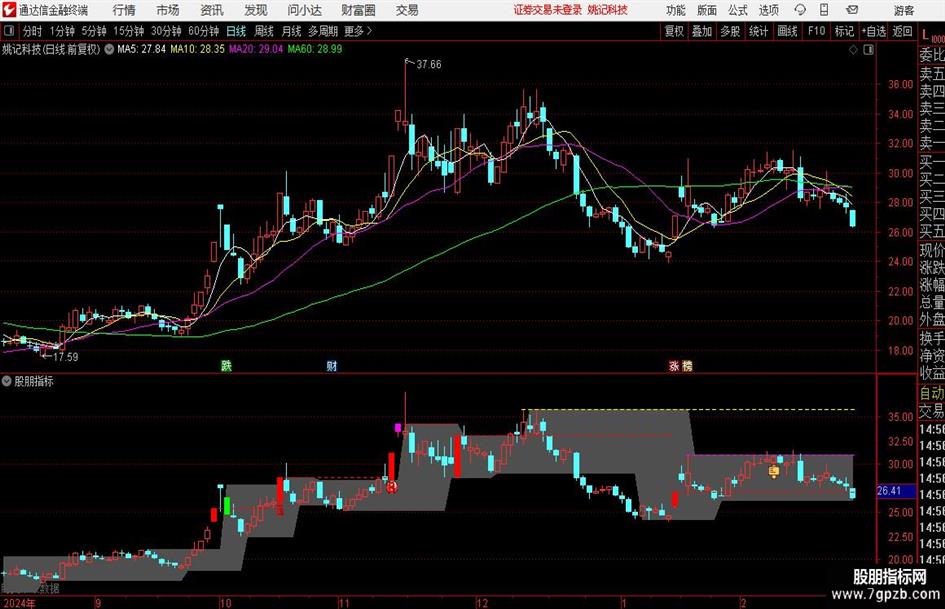
Task: Expand the 股朋指标 indicator dropdown
Action: click(7, 381)
